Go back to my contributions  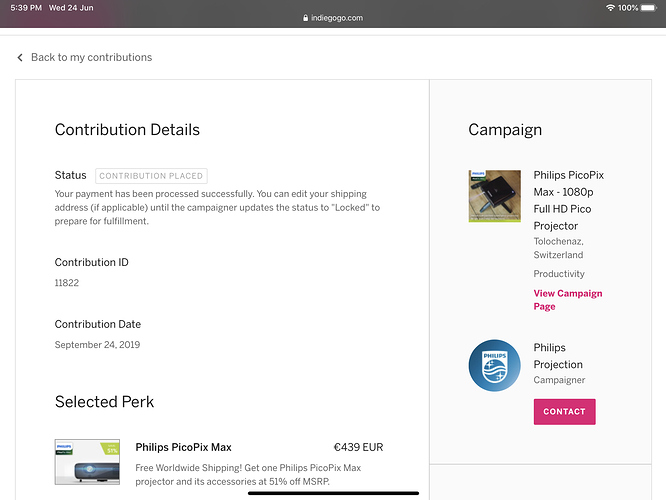(91, 58)
